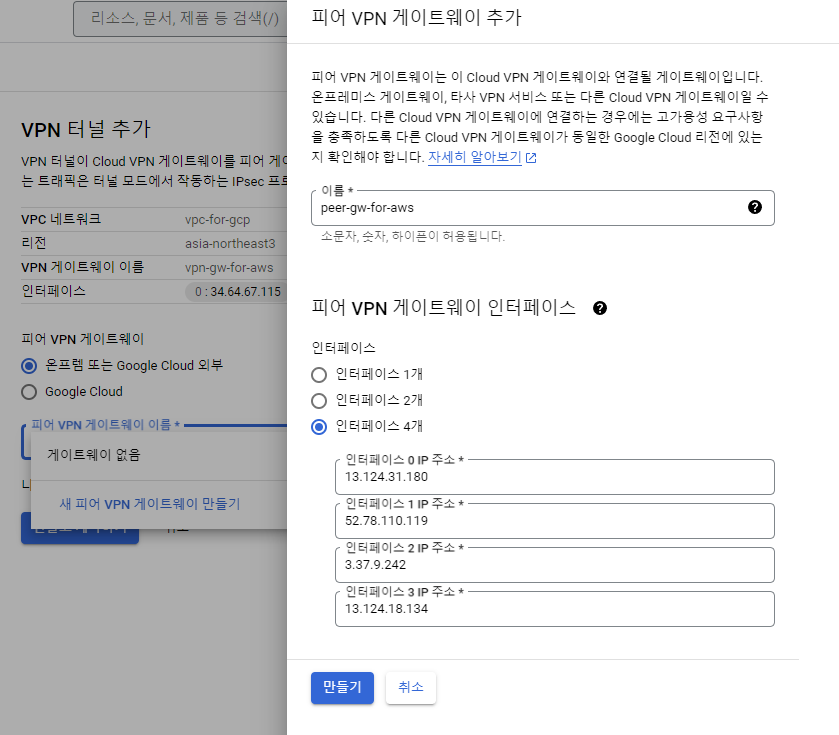Select the 인터페이스 2개 radio option
Image resolution: width=839 pixels, height=735 pixels.
pos(319,401)
